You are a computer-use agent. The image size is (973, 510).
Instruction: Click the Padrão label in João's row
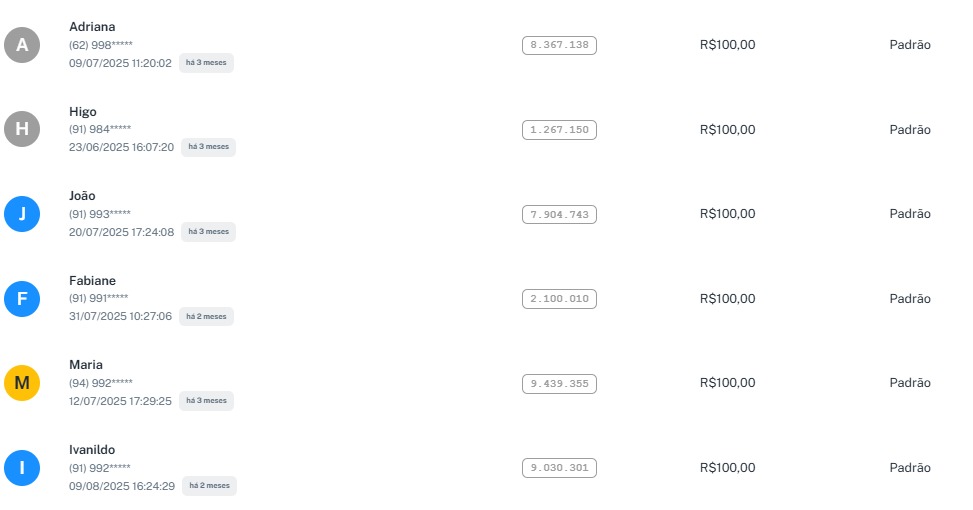910,214
